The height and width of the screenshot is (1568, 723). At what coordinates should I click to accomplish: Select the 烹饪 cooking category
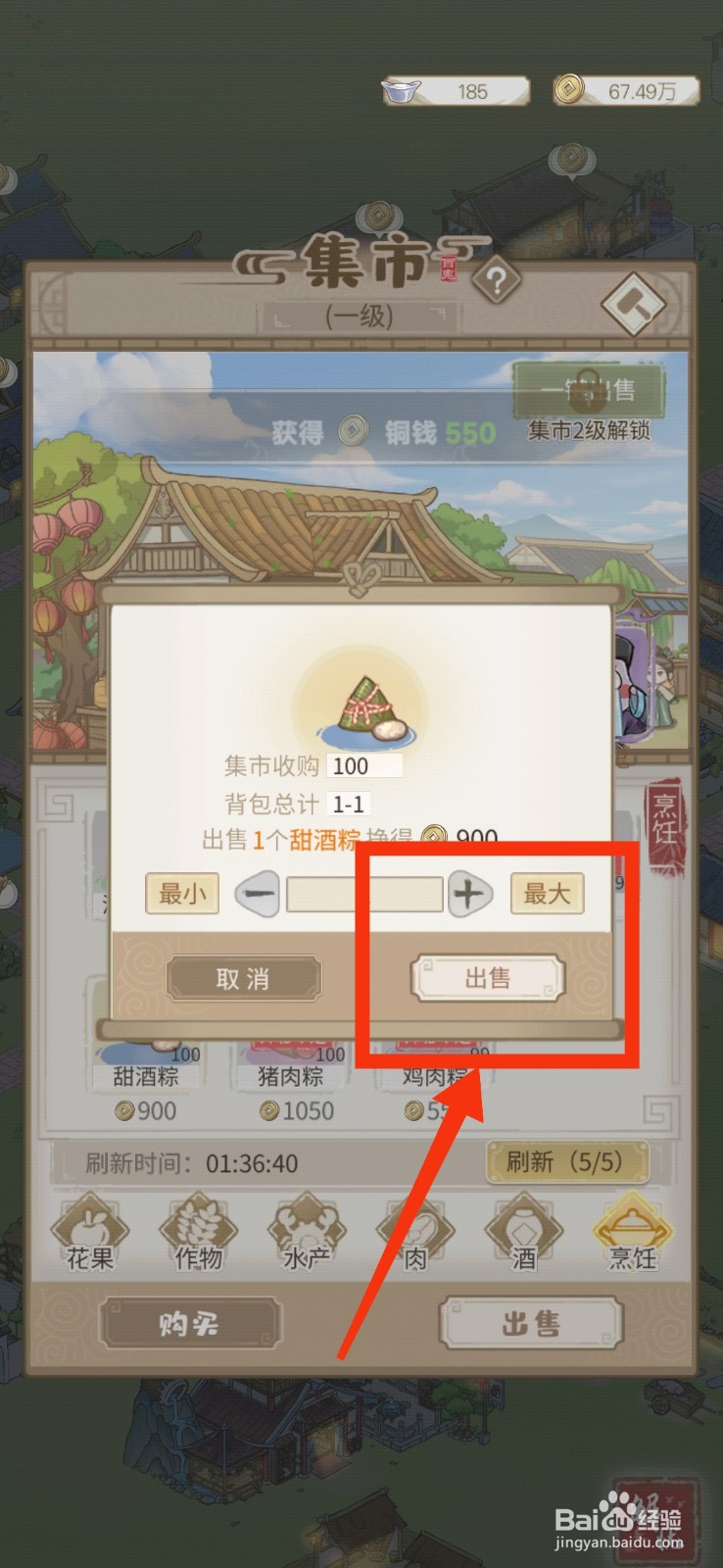[x=633, y=1232]
